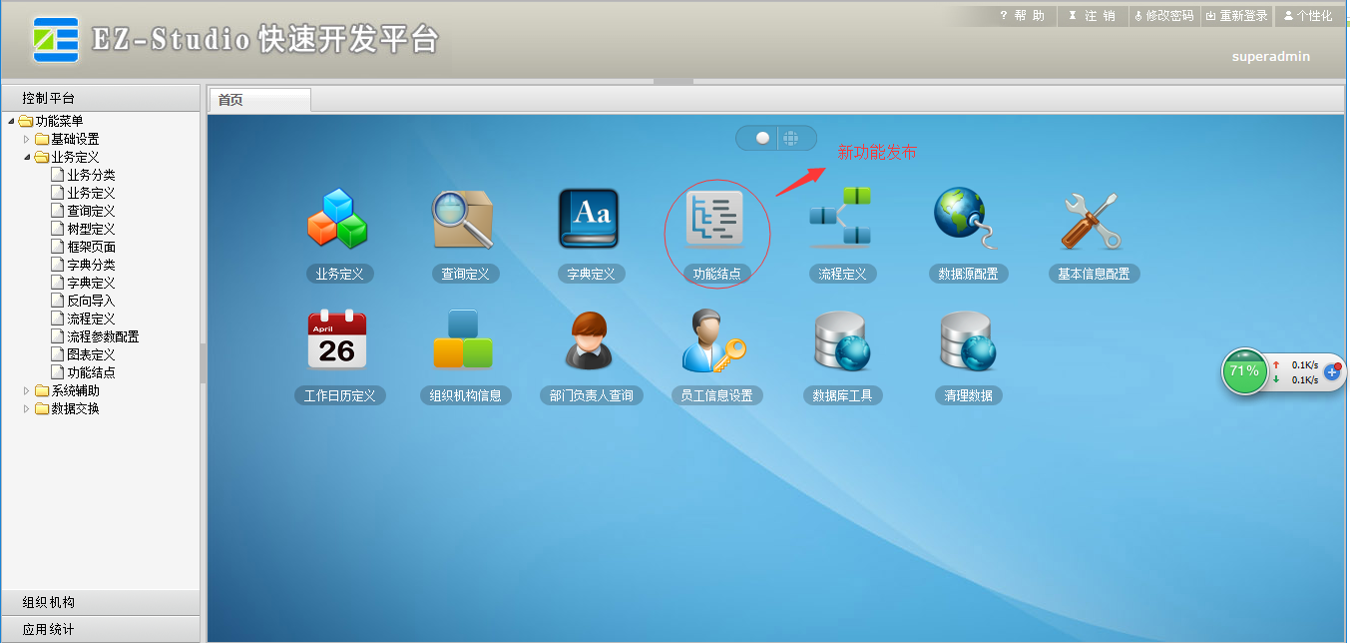This screenshot has width=1350, height=643.
Task: Open the 基本信息配置 tools icon
Action: [x=1092, y=219]
